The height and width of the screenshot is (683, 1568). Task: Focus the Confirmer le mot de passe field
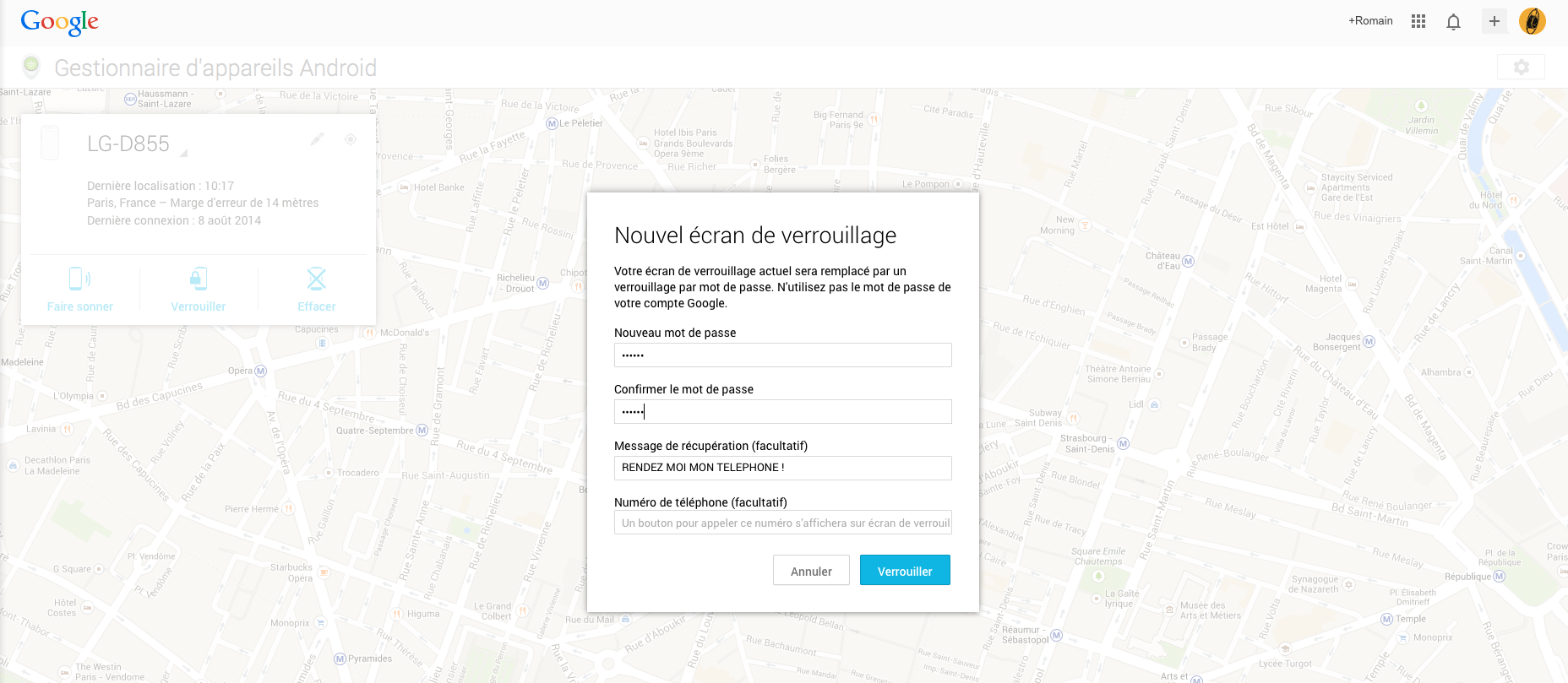[x=783, y=412]
